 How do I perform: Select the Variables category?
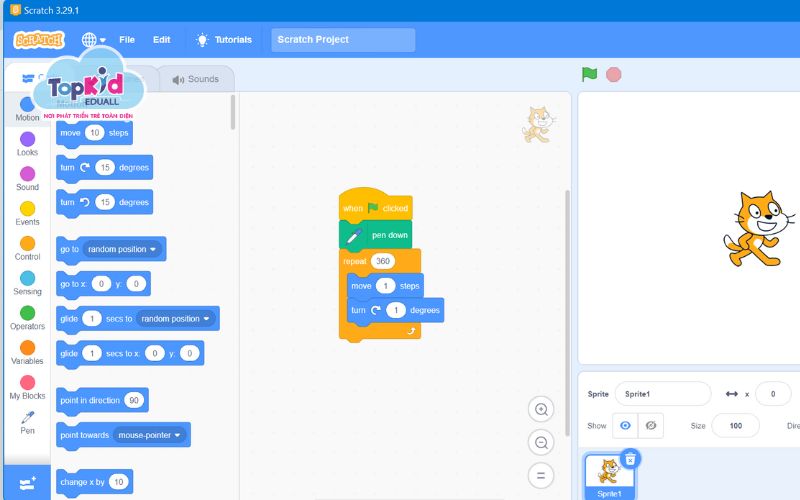[27, 353]
